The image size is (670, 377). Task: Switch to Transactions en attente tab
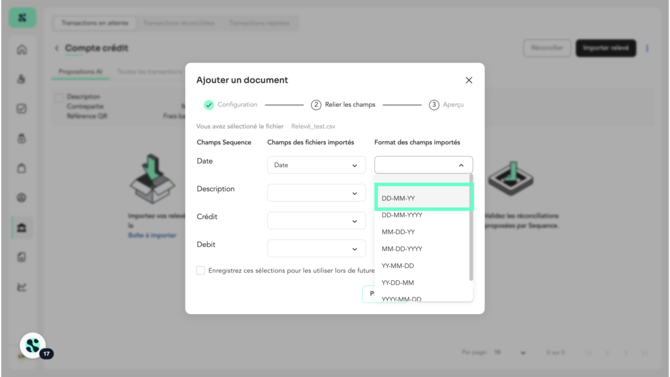point(95,23)
